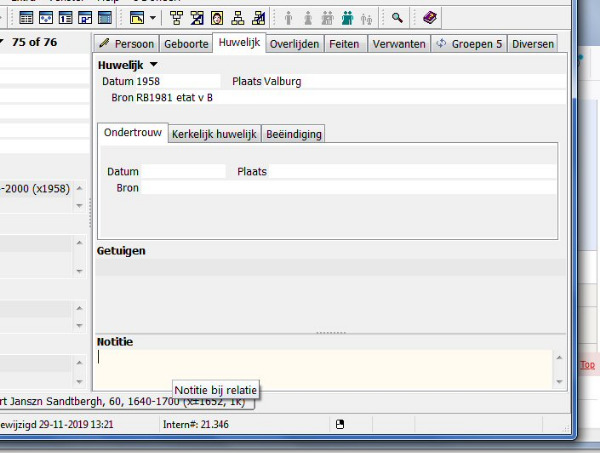Select the Kerkelijk huwelijk sub-tab
The height and width of the screenshot is (453, 600).
coord(214,134)
